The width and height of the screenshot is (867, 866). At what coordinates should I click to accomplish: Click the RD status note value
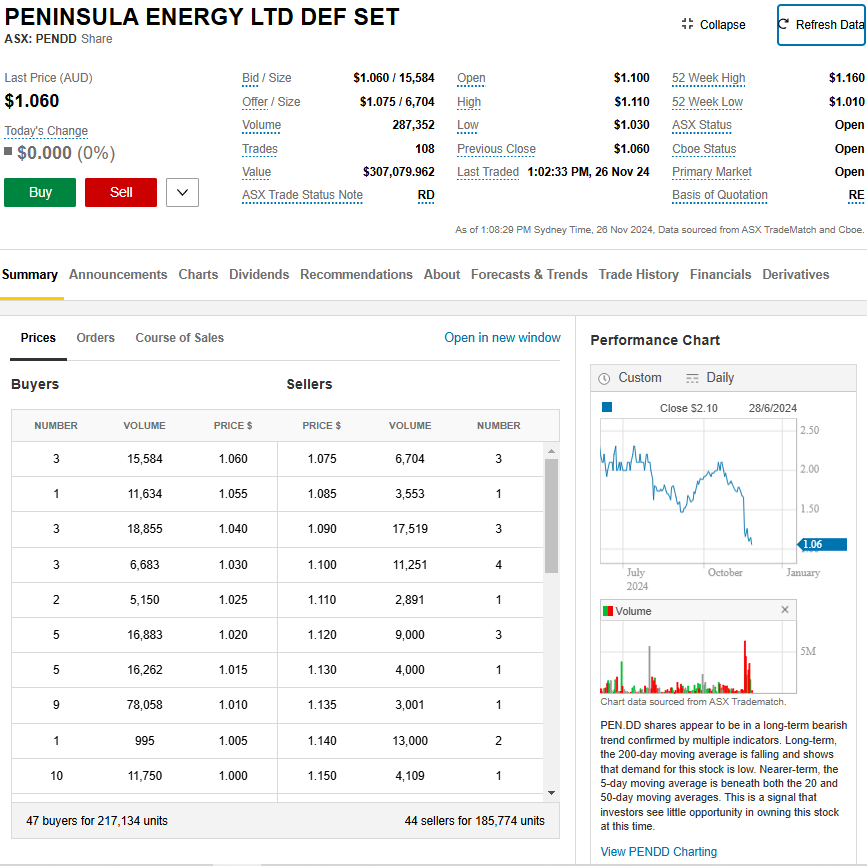(426, 195)
